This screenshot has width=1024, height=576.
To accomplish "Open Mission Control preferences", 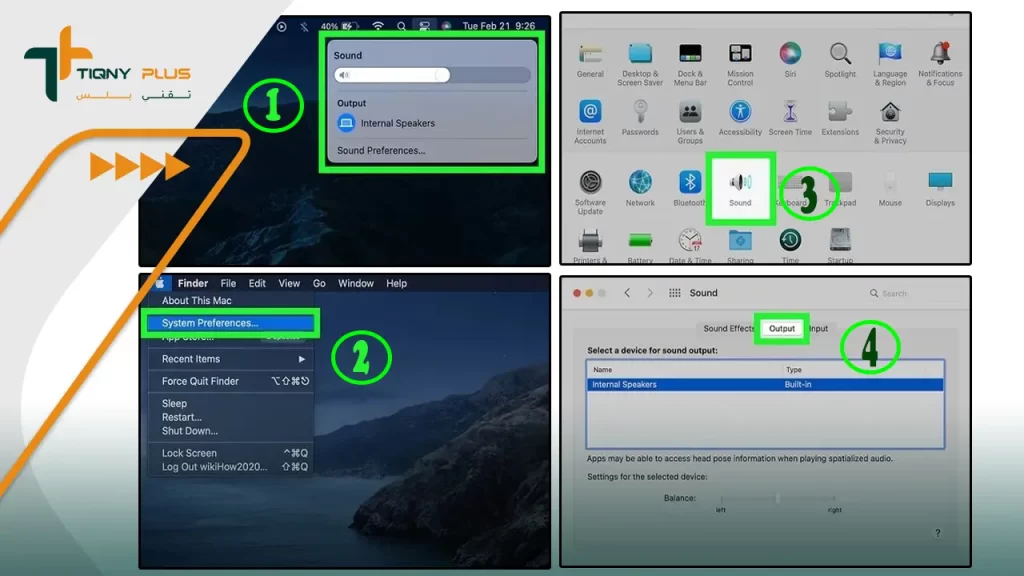I will pos(740,54).
